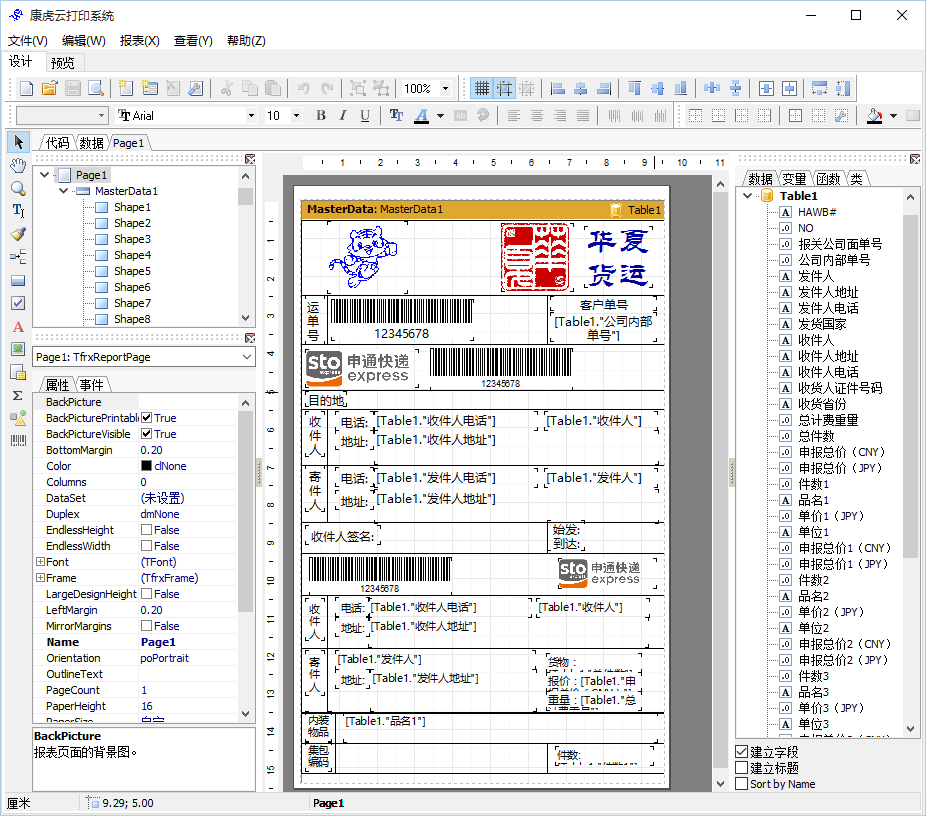This screenshot has width=926, height=816.
Task: Switch to the 预览 tab
Action: pyautogui.click(x=62, y=62)
